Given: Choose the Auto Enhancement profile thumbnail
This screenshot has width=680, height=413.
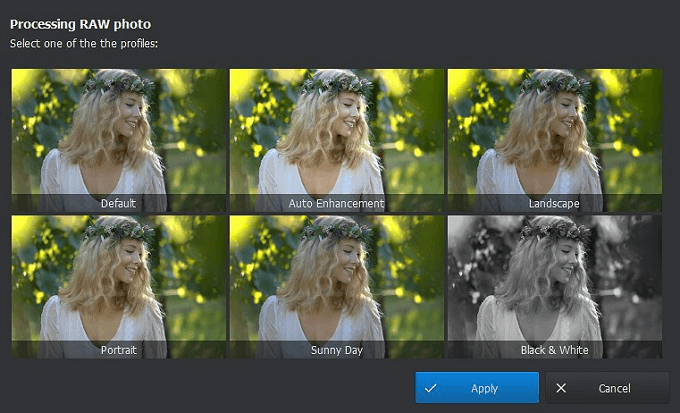Looking at the screenshot, I should click(337, 140).
